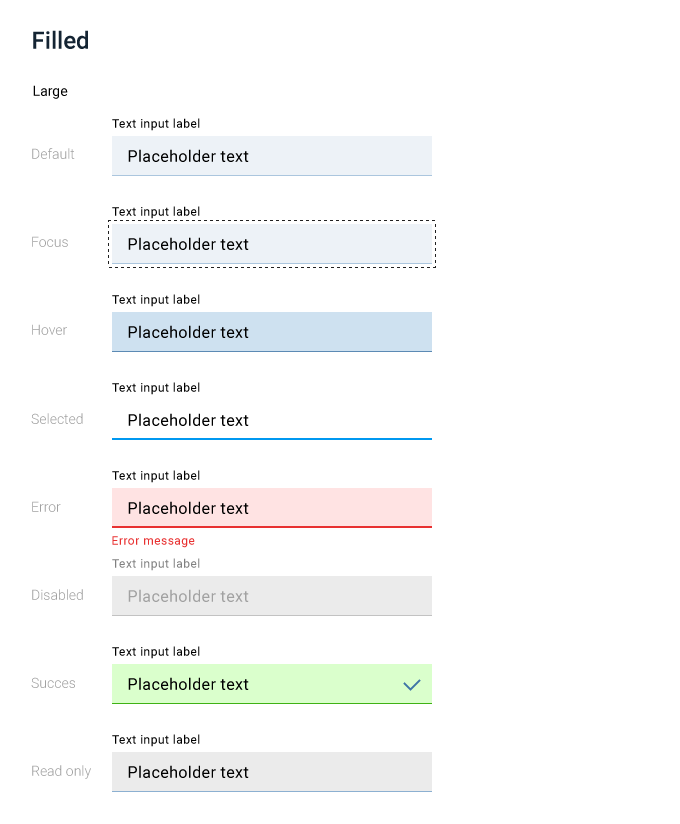Click the red Error message text

[153, 541]
